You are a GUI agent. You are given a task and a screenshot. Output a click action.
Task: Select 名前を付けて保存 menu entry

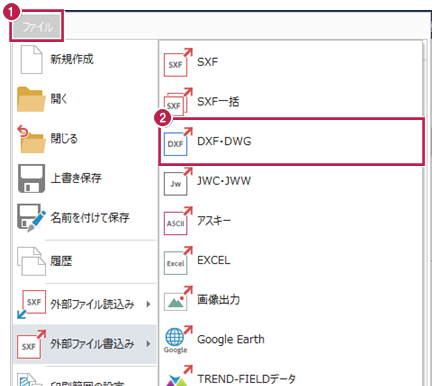pyautogui.click(x=90, y=218)
